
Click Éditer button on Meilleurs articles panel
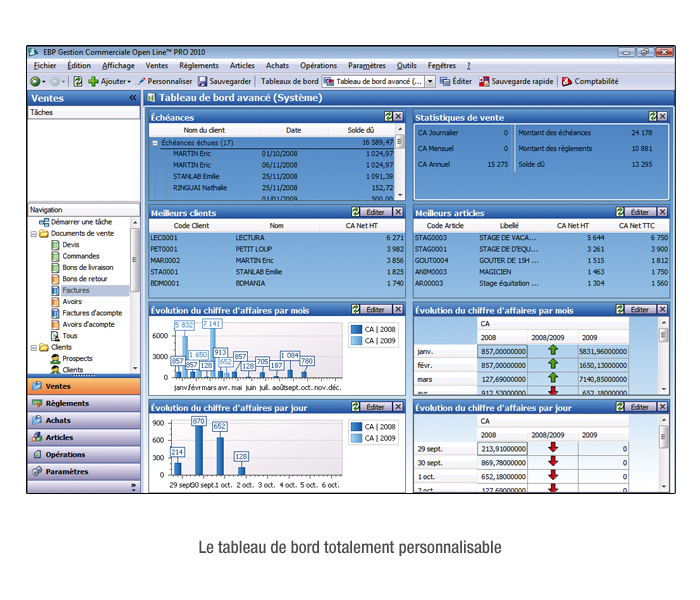click(637, 212)
